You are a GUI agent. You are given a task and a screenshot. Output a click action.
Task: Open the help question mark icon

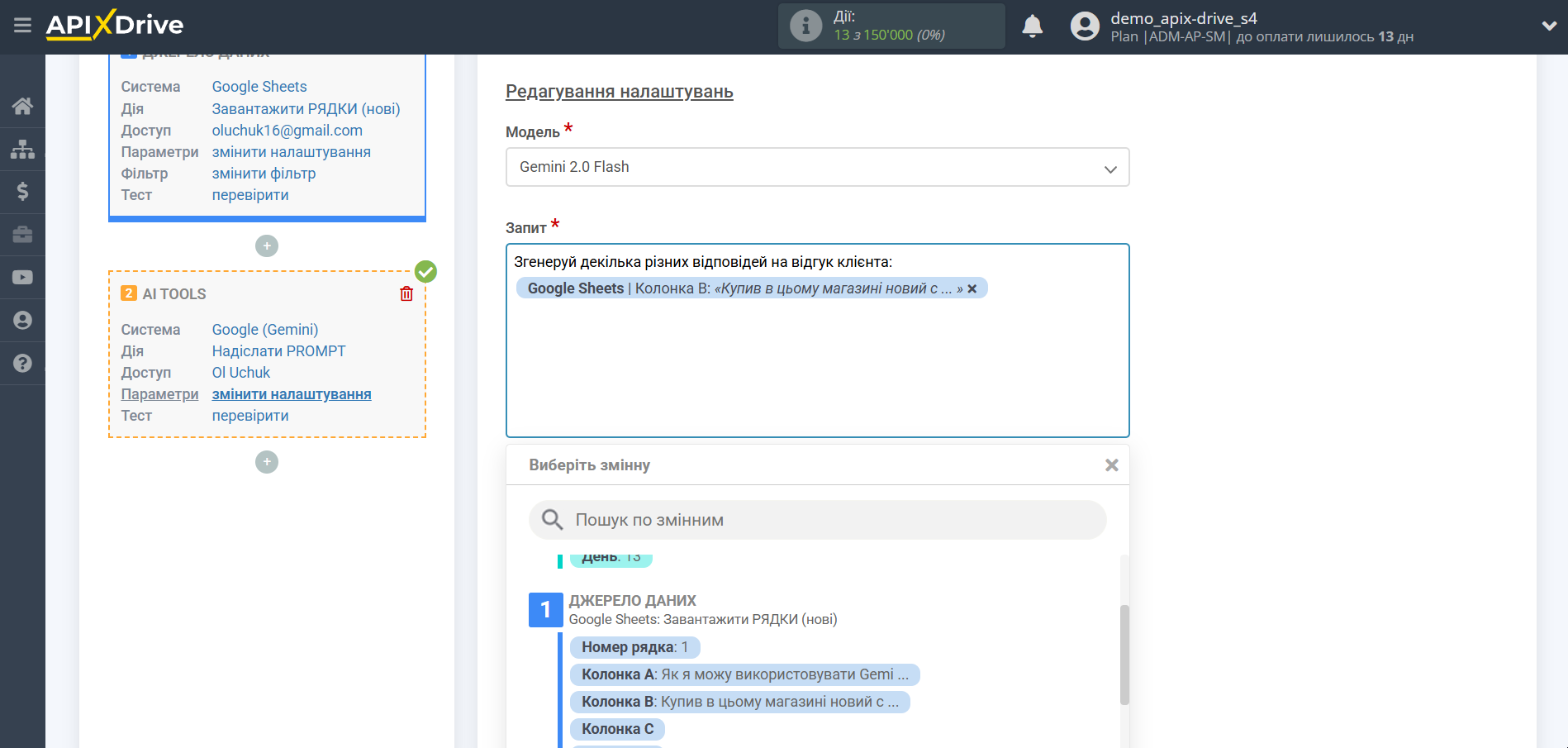pos(22,363)
